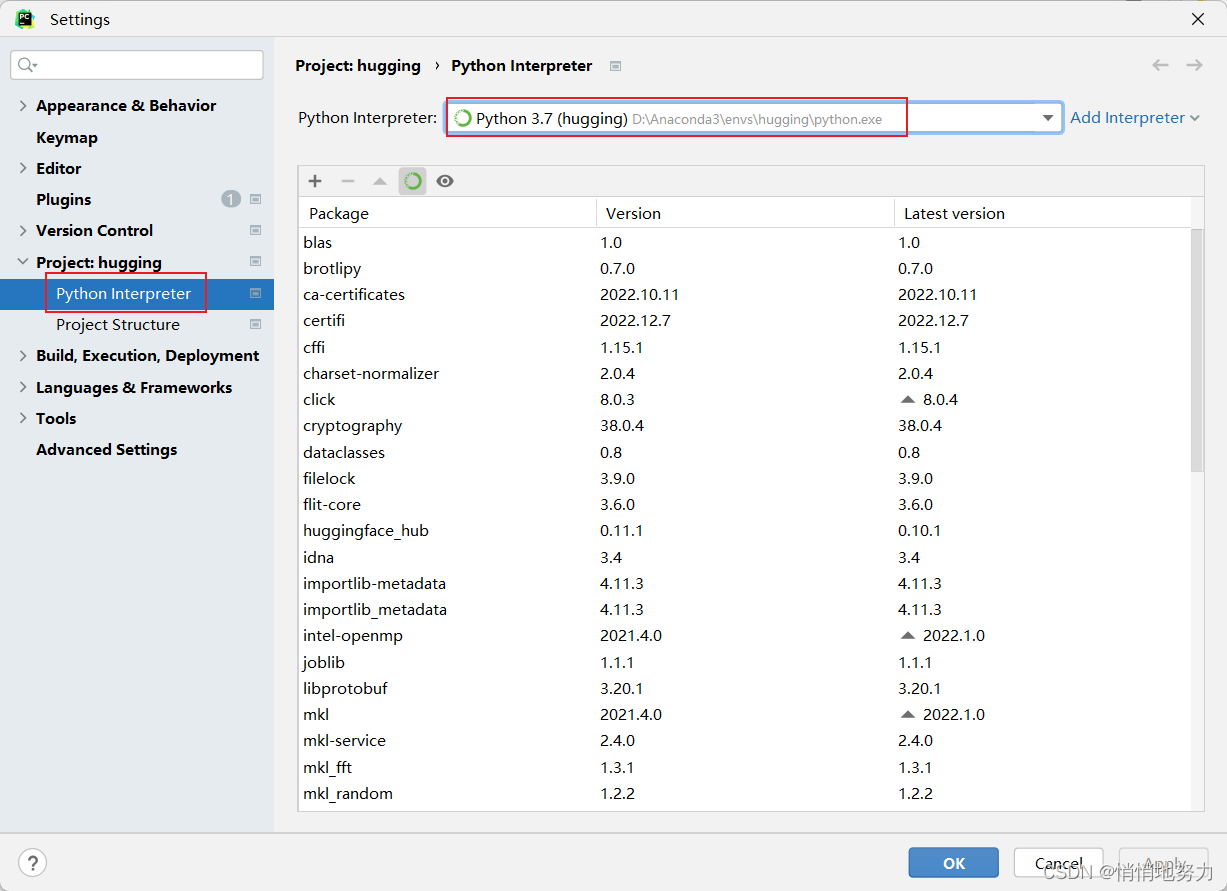Click the settings search field

pos(137,65)
